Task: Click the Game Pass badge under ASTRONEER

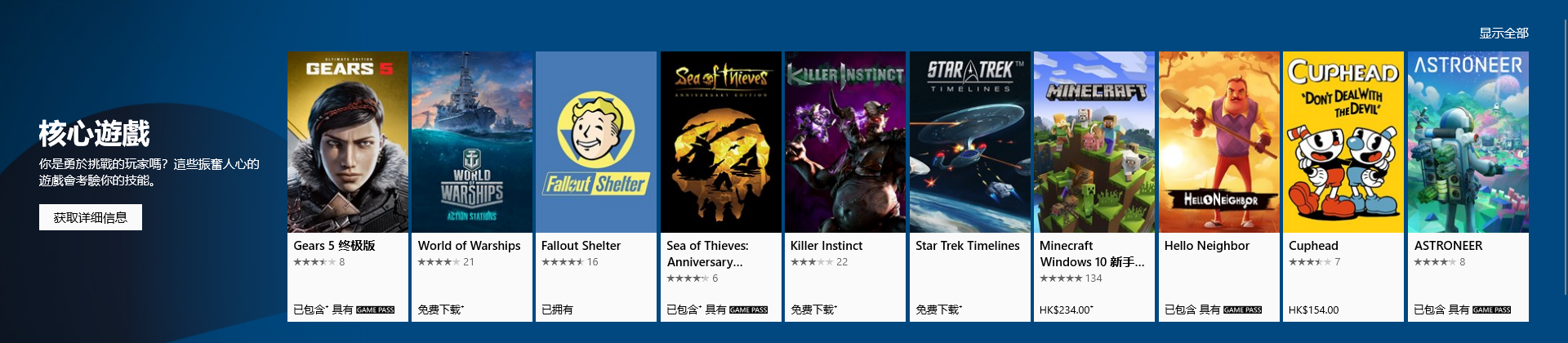Action: pos(1491,310)
